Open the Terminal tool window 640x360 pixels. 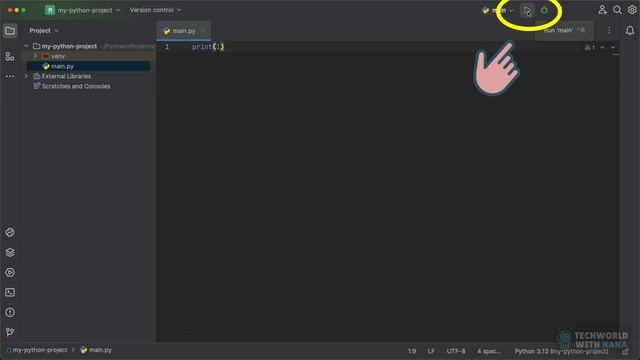coord(10,292)
